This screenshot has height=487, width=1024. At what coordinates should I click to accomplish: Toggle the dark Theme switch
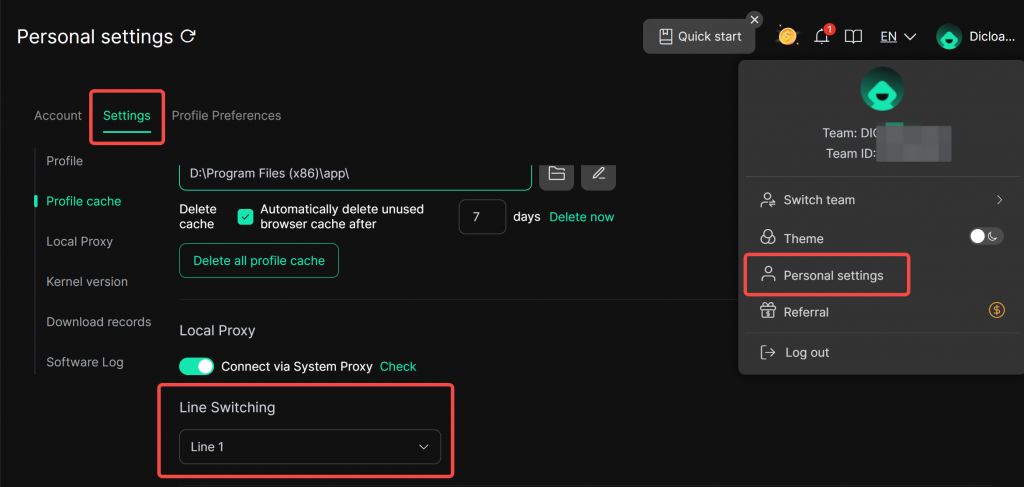[x=986, y=237]
